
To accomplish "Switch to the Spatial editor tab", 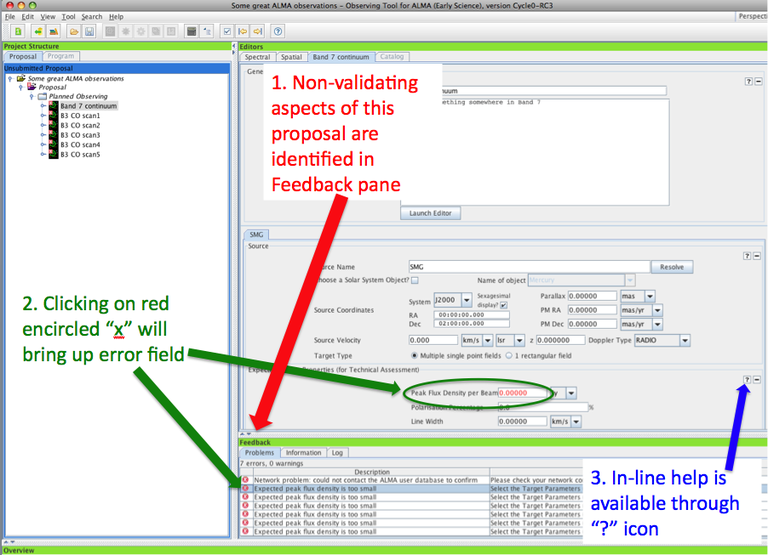I will [291, 57].
